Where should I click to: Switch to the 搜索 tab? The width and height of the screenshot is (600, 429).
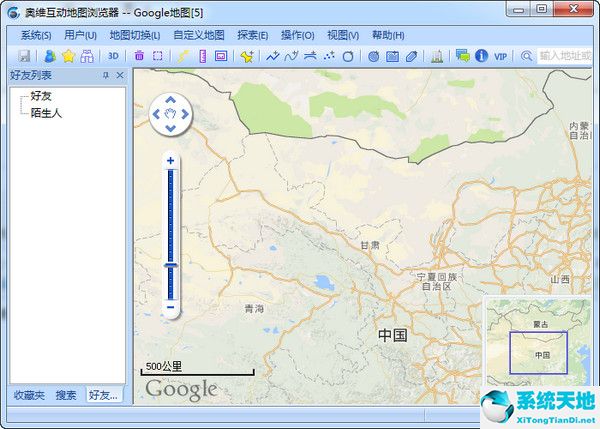coord(66,396)
